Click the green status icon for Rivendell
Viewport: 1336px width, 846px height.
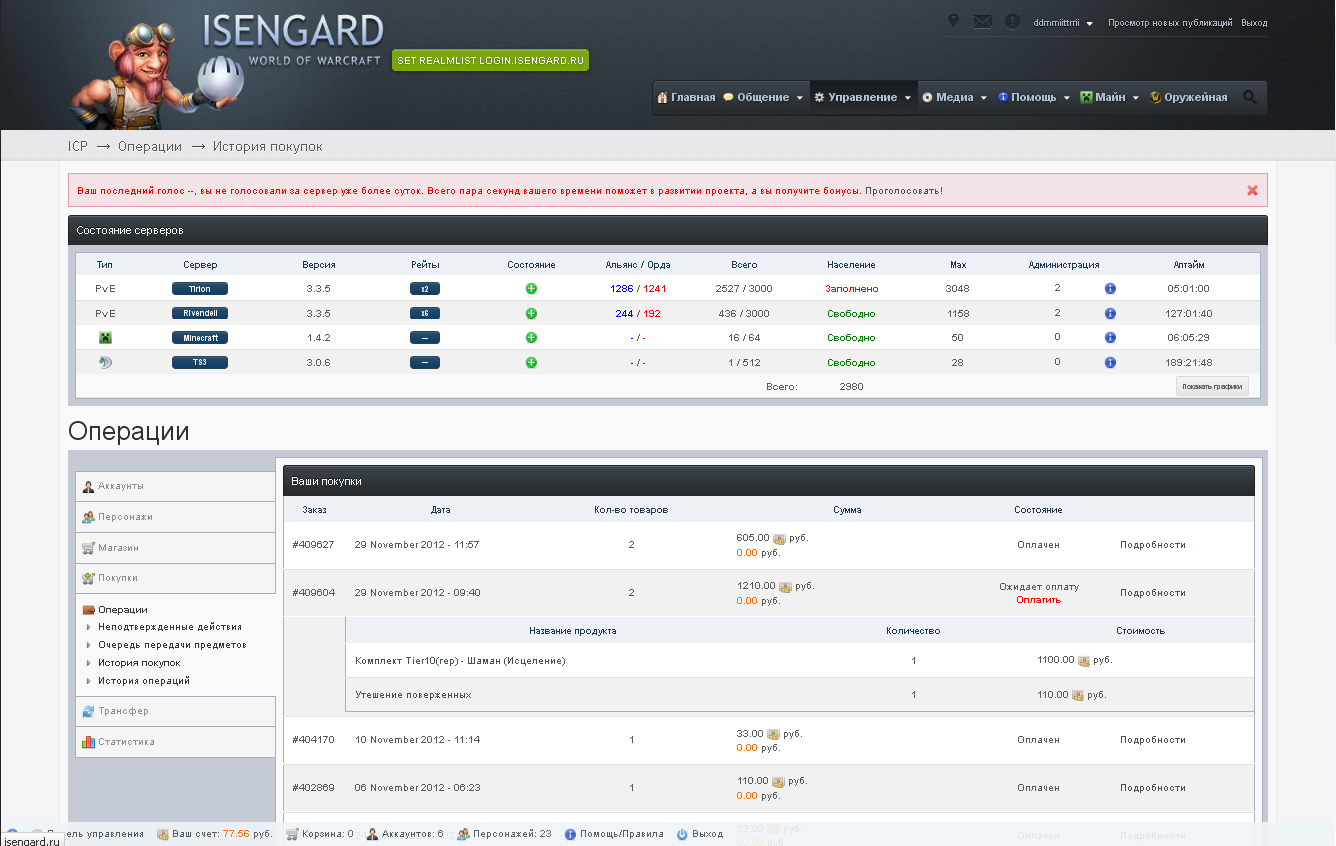[x=531, y=313]
